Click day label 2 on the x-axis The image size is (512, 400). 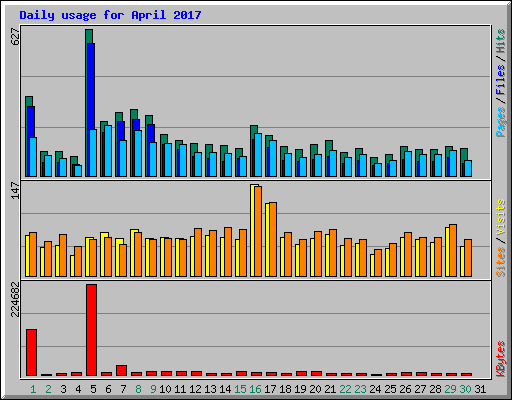click(x=48, y=389)
